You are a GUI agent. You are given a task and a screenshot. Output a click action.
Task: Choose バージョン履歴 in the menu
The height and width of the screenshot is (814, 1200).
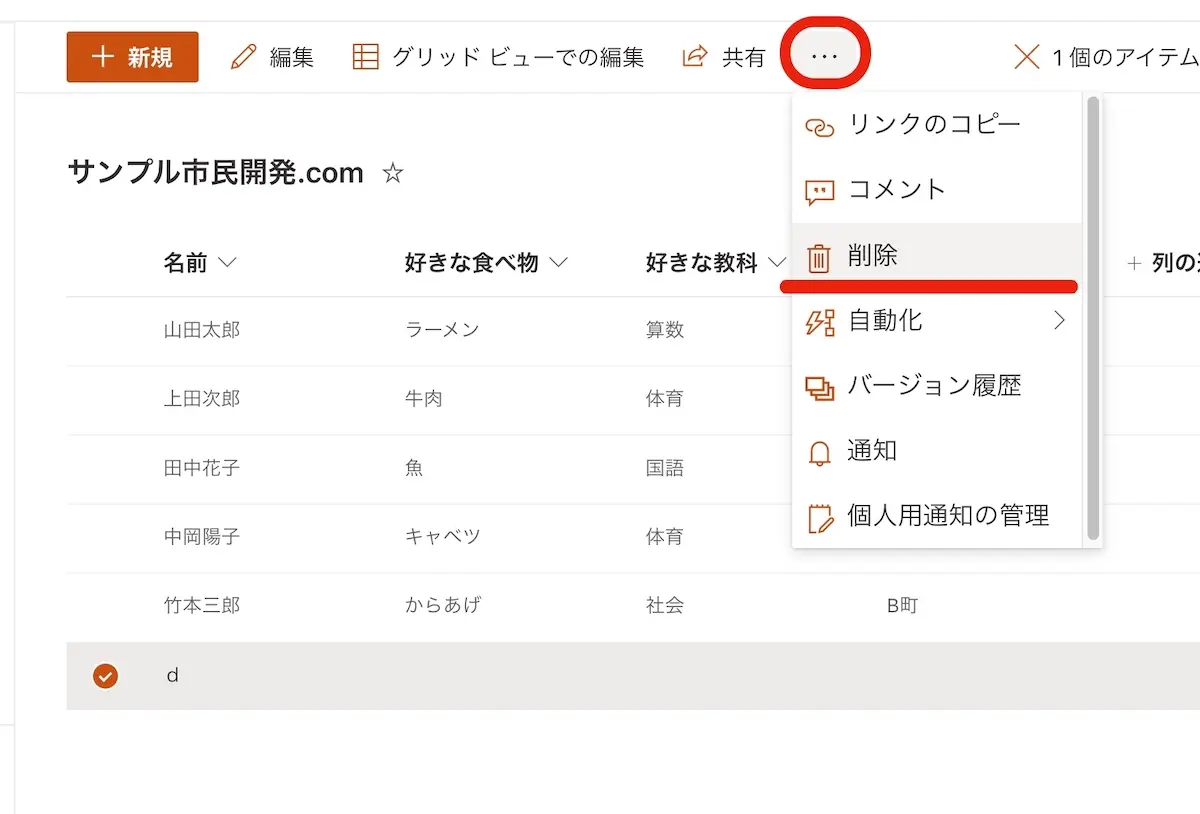[934, 386]
